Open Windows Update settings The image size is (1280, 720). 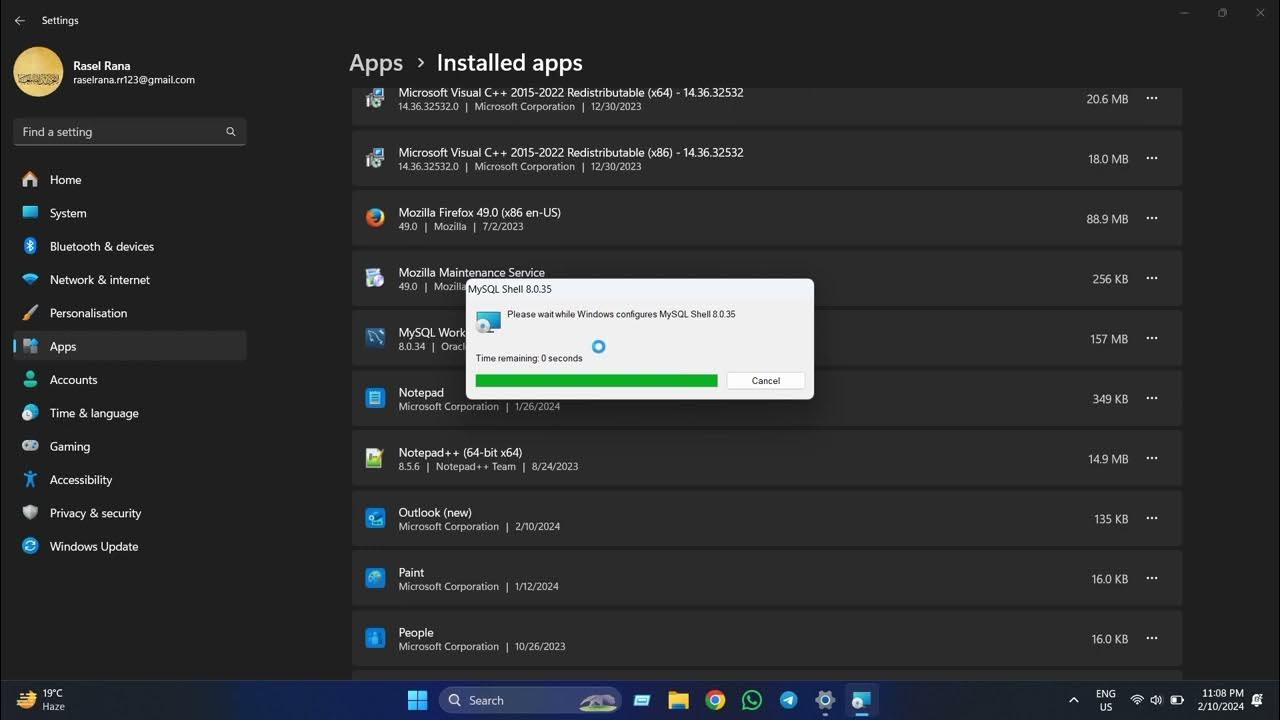pos(130,546)
